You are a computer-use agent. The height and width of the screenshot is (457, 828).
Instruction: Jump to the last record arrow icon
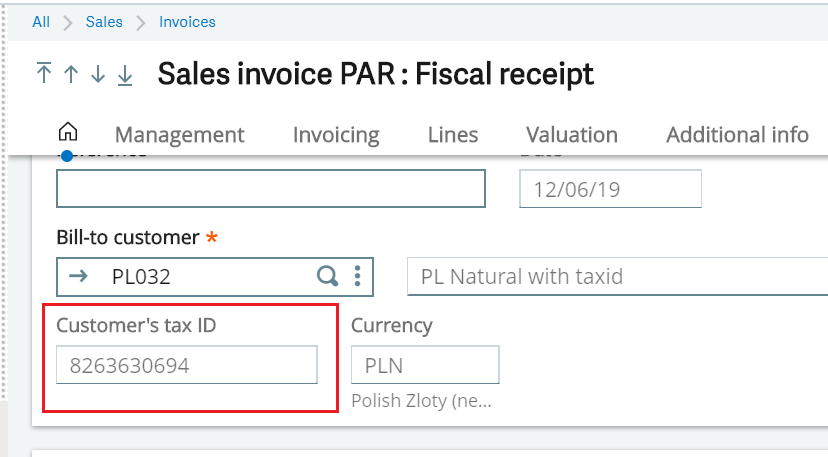125,74
